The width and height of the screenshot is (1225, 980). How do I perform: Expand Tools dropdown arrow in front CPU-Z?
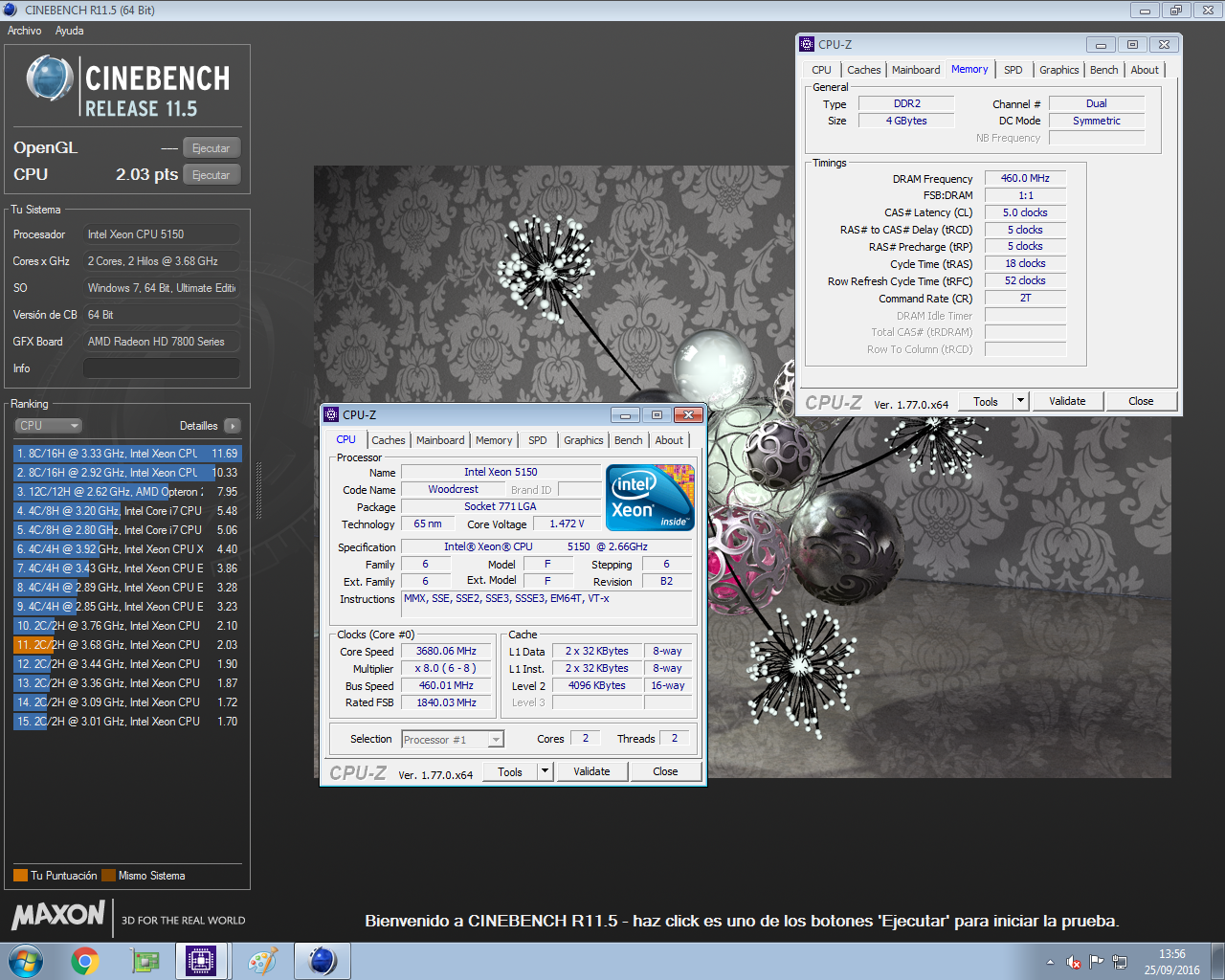546,772
